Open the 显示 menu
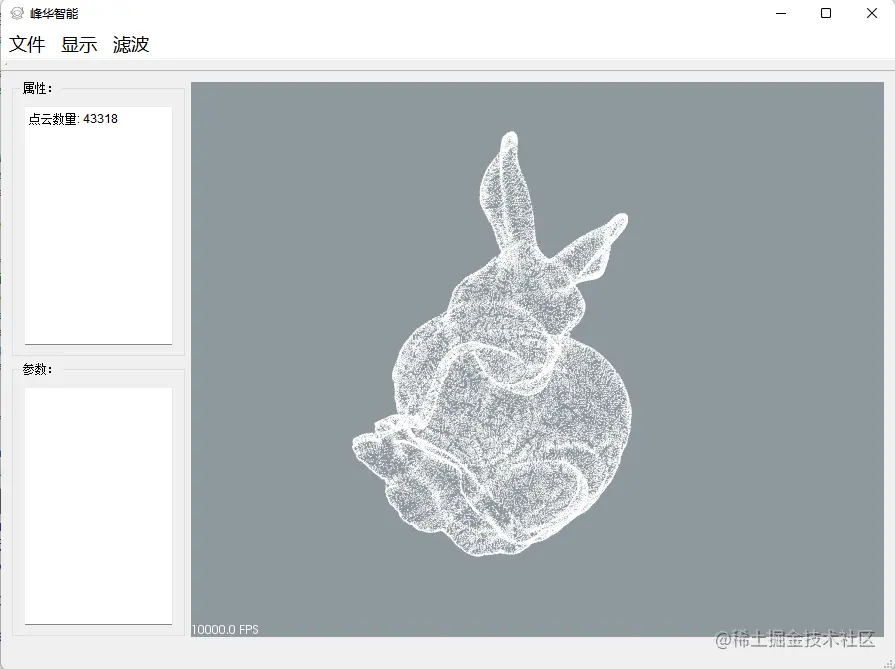Viewport: 895px width, 669px height. [79, 45]
